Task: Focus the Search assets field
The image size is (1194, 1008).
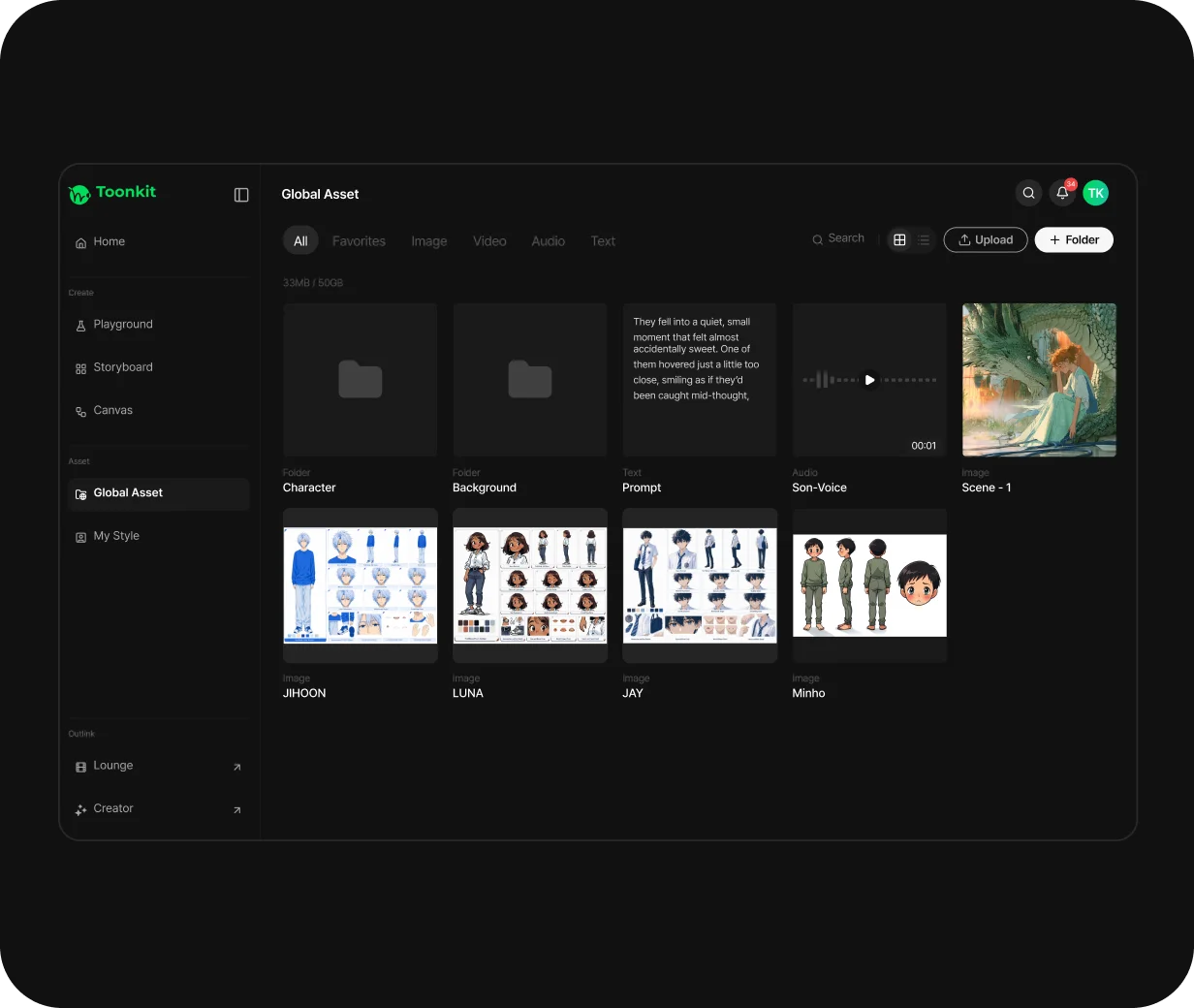Action: tap(839, 238)
